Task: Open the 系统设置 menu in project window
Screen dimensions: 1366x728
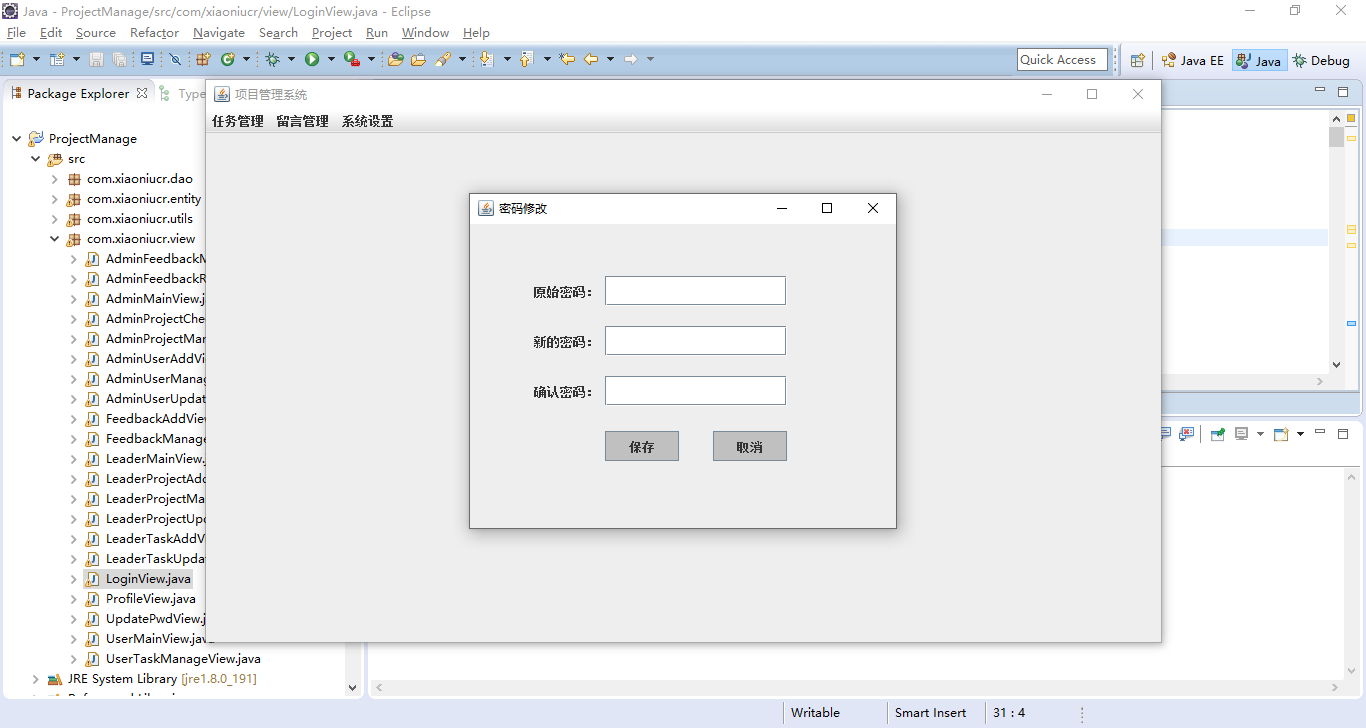Action: (x=368, y=121)
